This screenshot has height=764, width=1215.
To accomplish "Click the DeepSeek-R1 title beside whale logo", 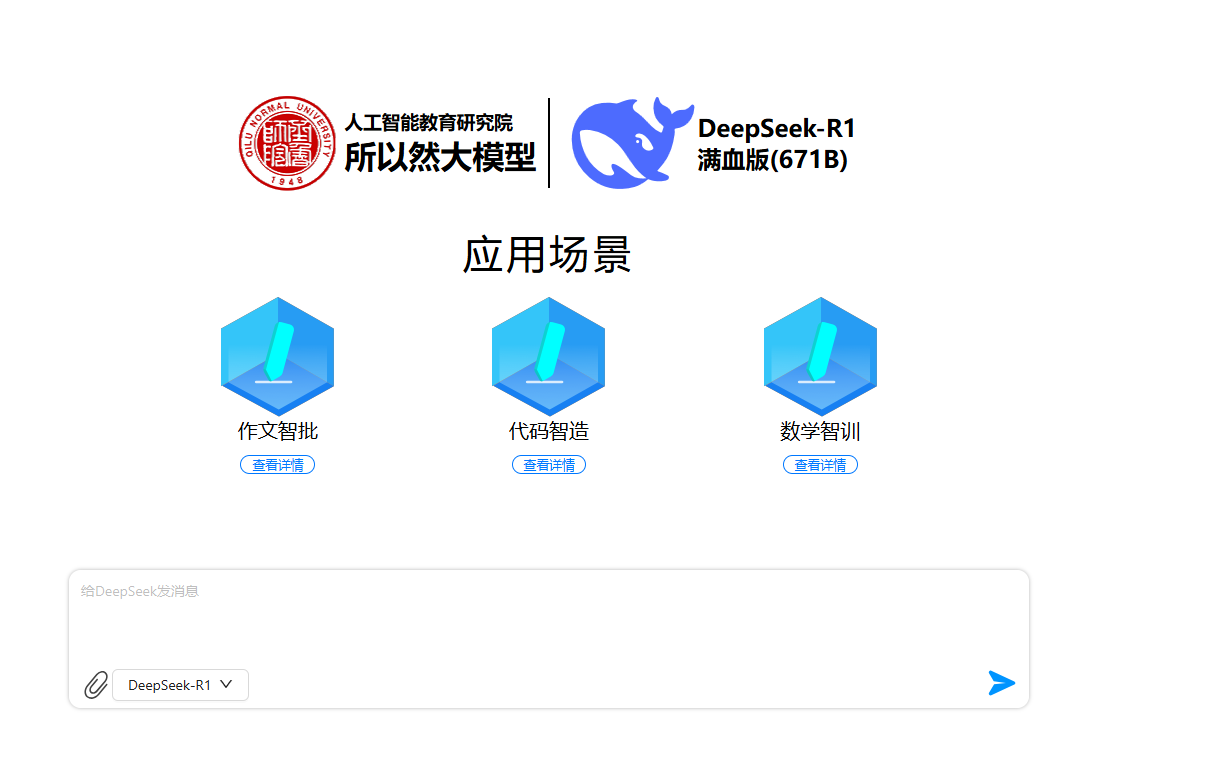I will point(776,128).
